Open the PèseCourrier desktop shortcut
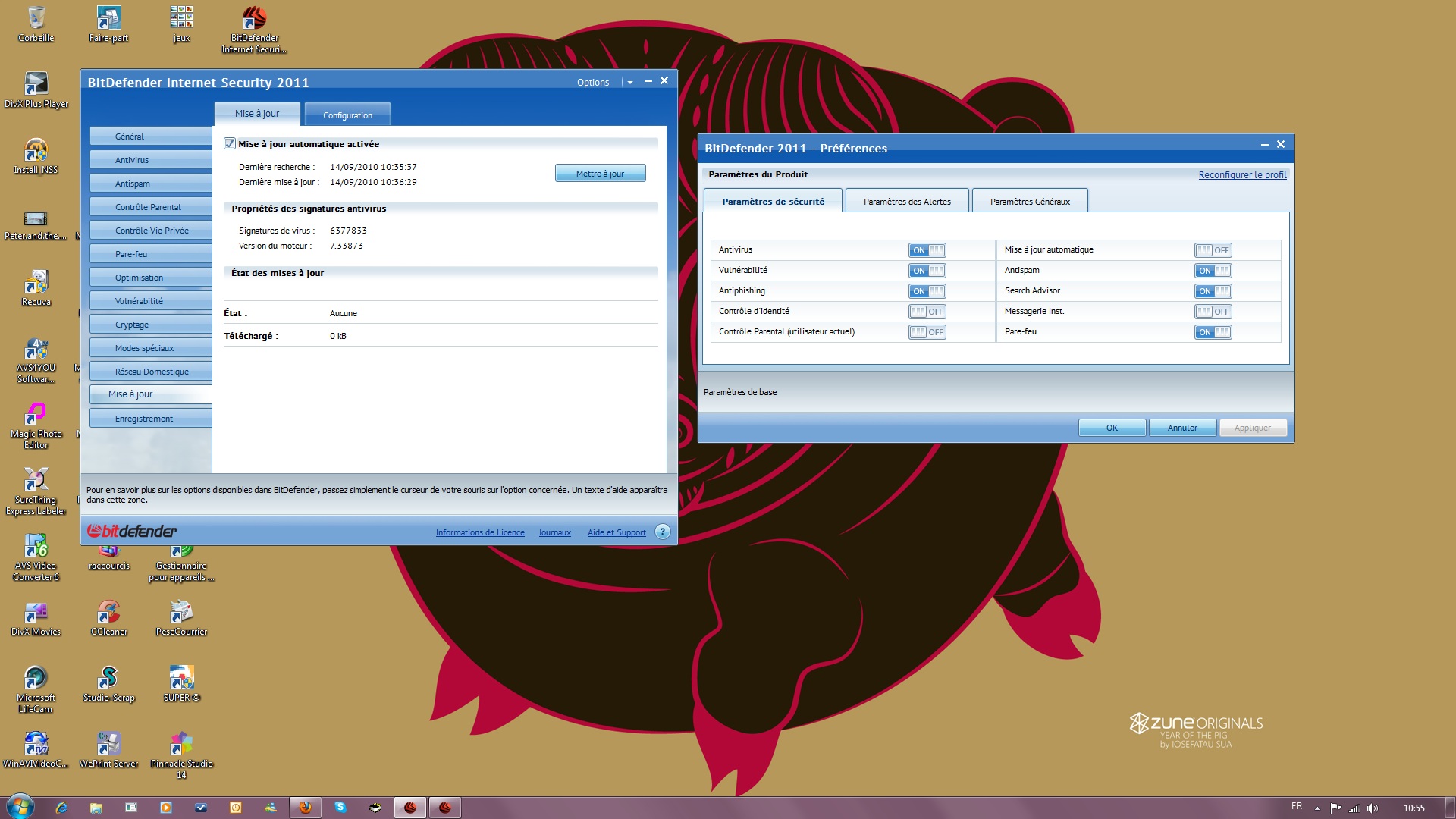This screenshot has width=1456, height=819. pyautogui.click(x=181, y=618)
